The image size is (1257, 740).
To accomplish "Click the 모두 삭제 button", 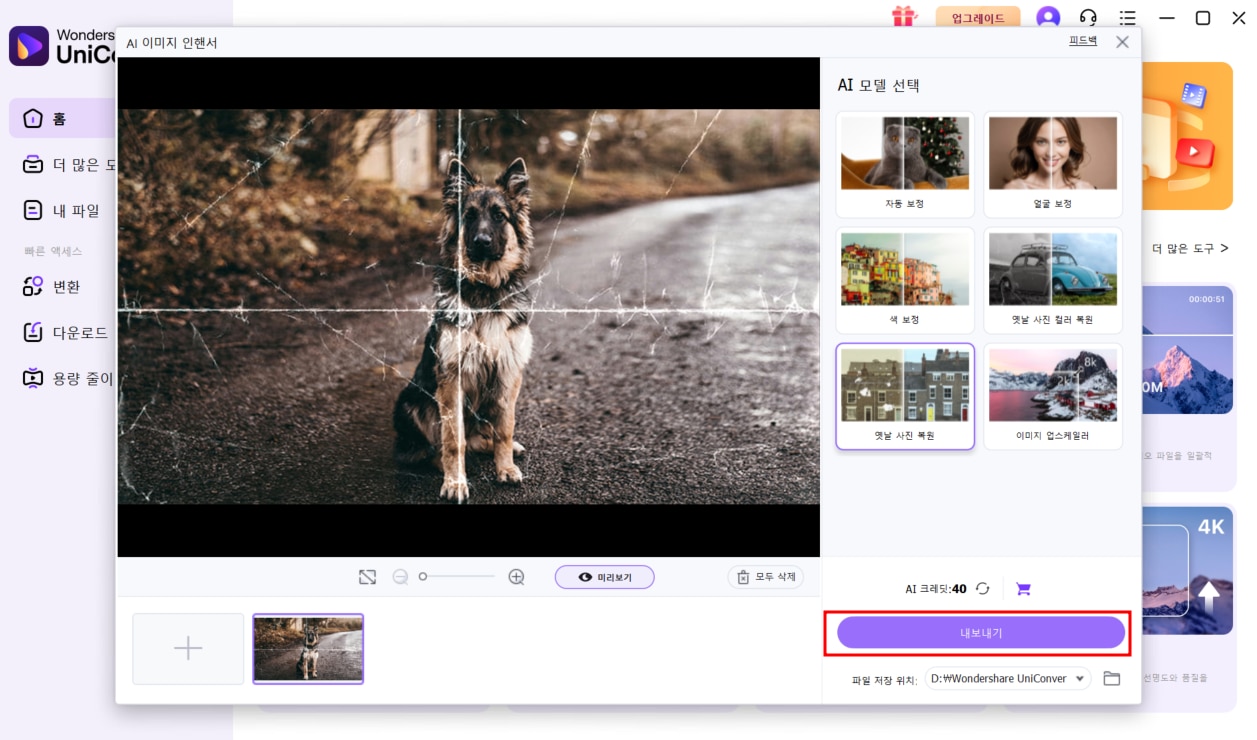I will pyautogui.click(x=766, y=577).
